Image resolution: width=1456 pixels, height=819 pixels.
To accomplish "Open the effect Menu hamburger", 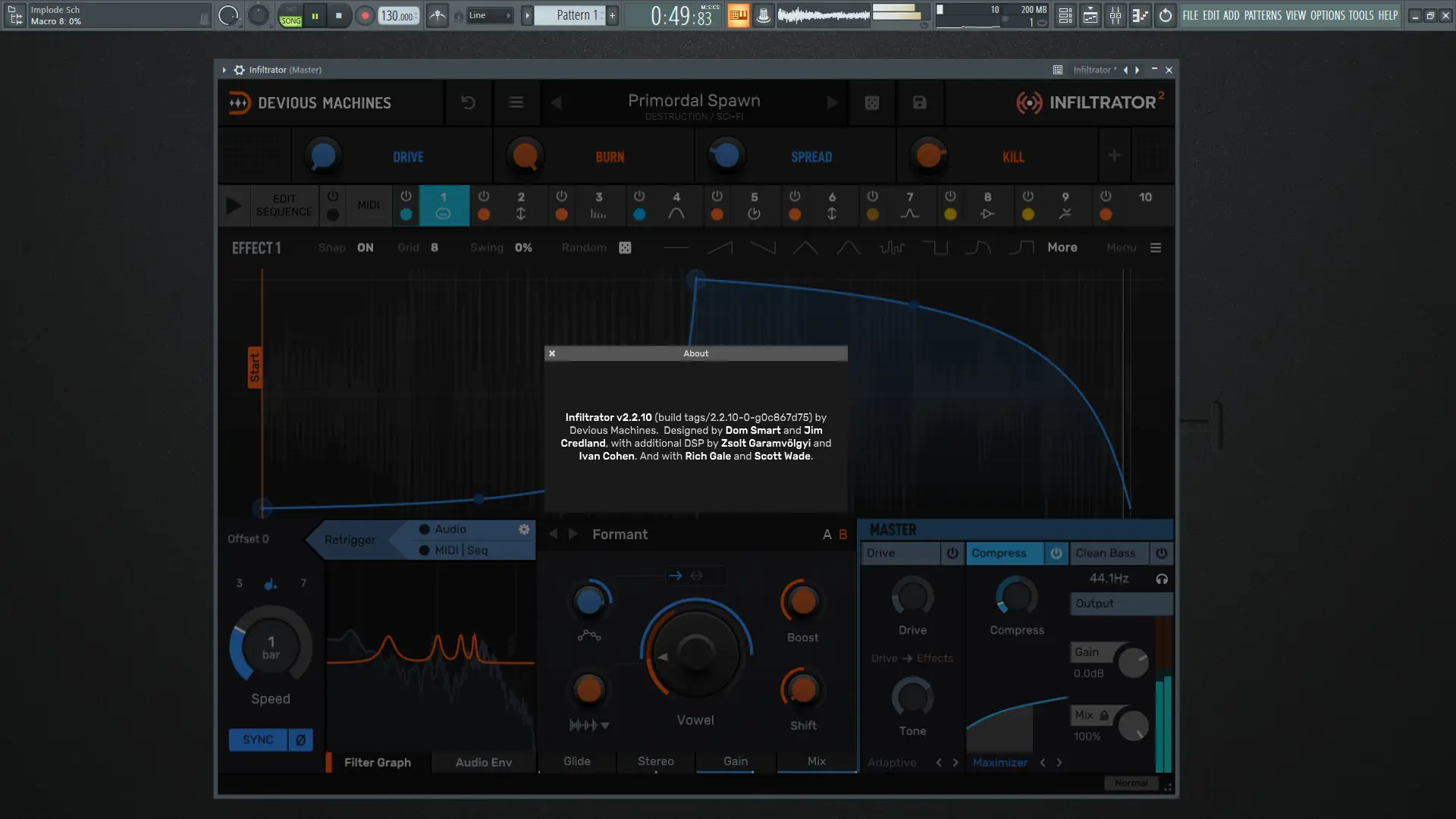I will [x=1156, y=248].
